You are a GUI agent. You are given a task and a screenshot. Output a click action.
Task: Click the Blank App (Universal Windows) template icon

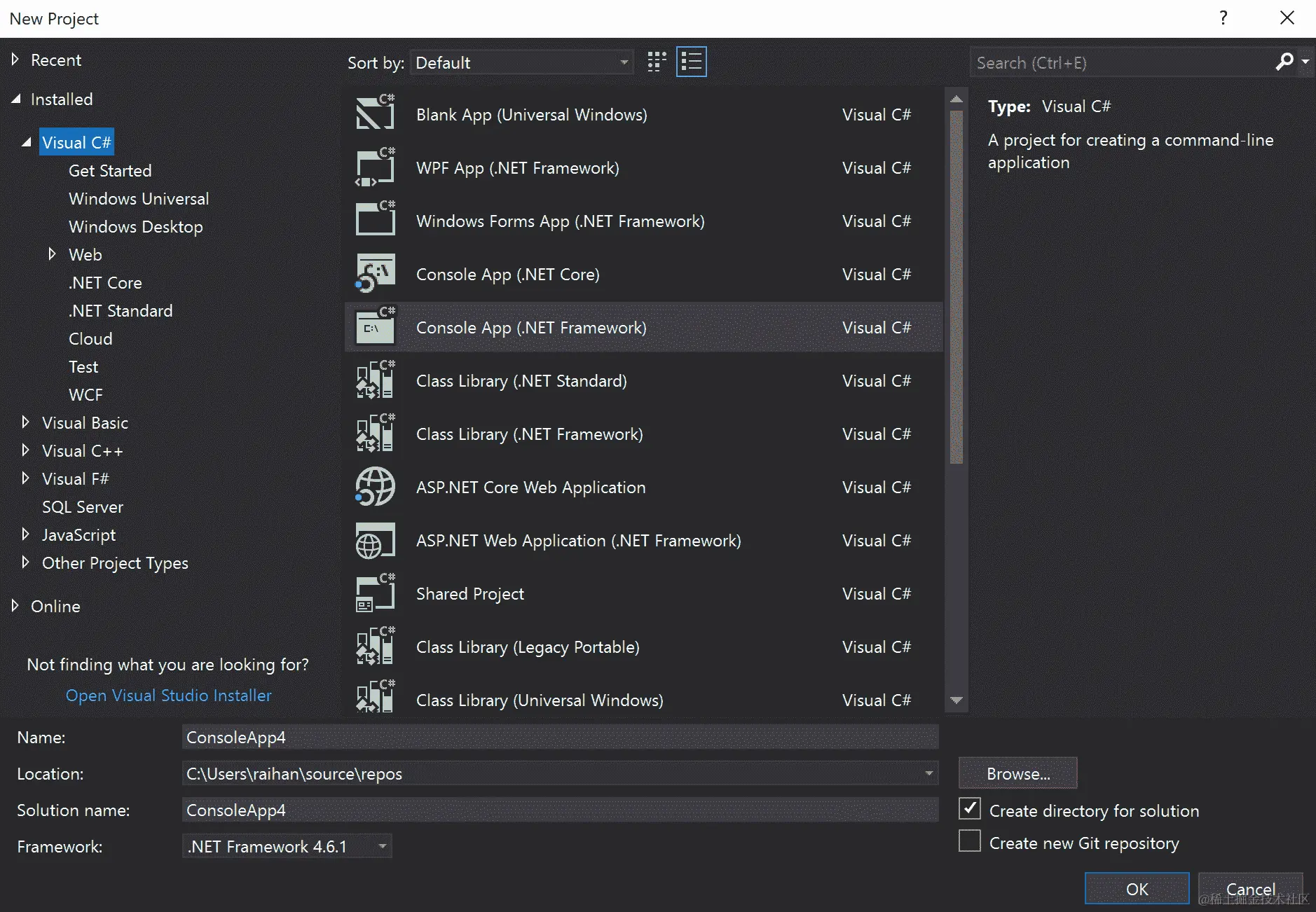[x=376, y=113]
